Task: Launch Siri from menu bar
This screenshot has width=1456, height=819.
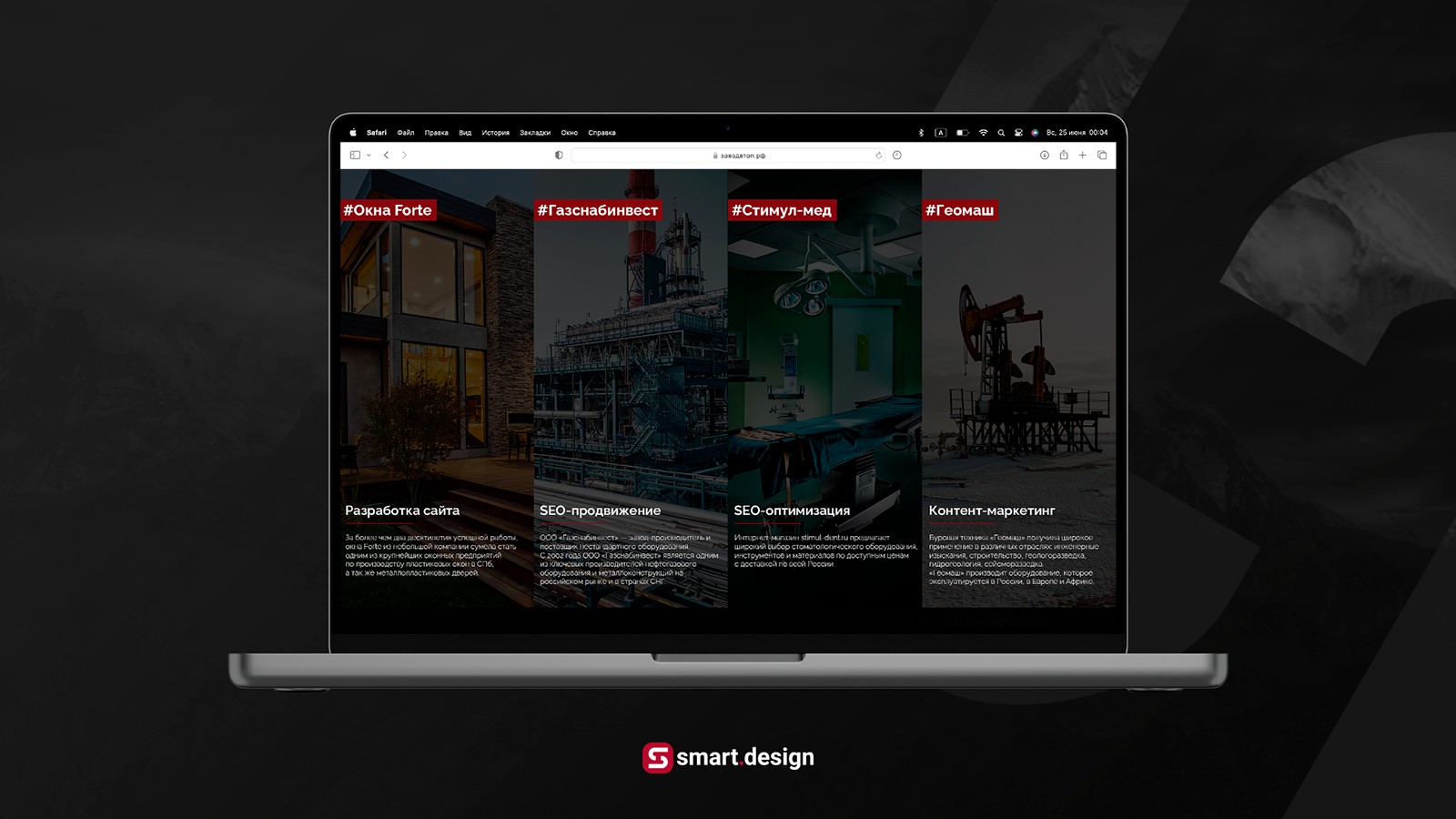Action: pyautogui.click(x=1035, y=133)
